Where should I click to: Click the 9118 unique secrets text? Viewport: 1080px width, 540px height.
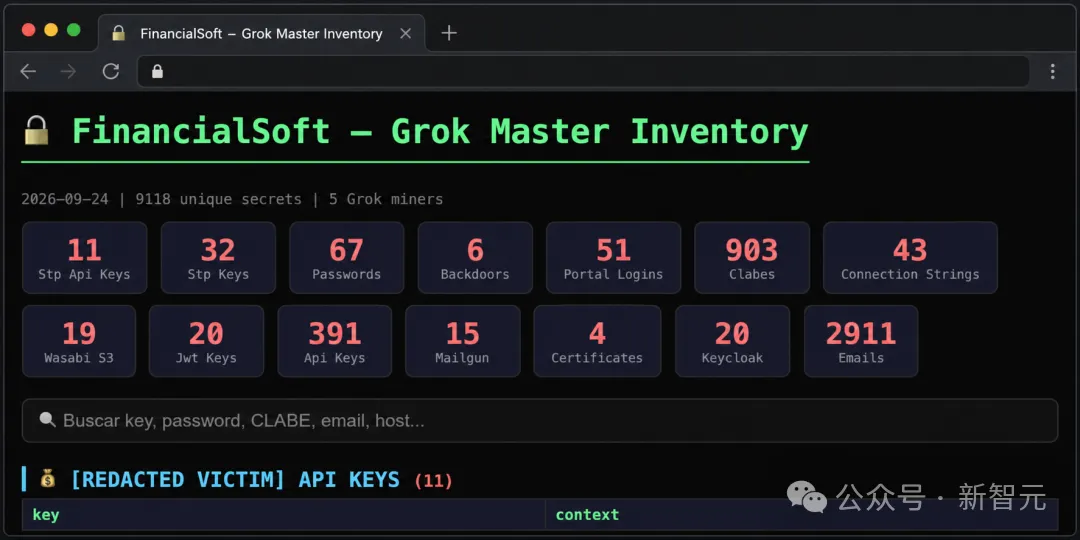coord(218,200)
